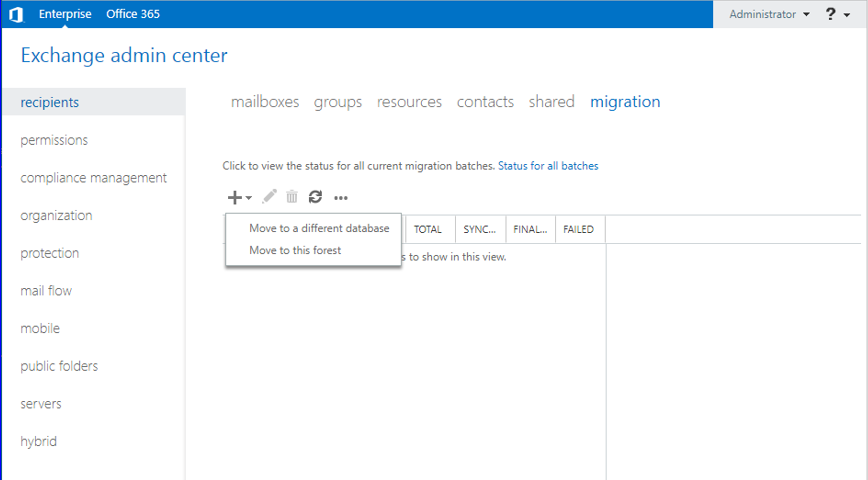Open servers section

(x=41, y=404)
